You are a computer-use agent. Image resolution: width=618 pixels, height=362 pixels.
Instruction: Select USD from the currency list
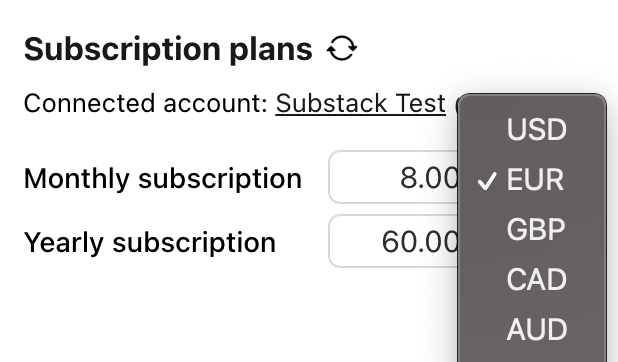[x=532, y=129]
